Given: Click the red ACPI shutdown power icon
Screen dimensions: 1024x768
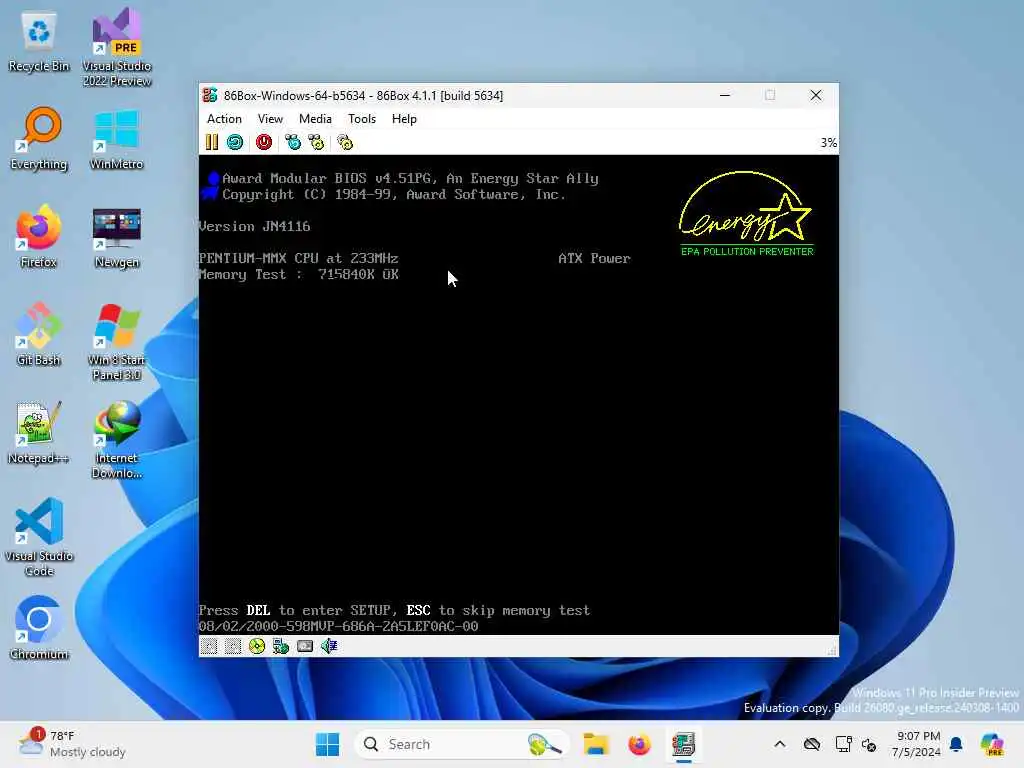Looking at the screenshot, I should [x=264, y=142].
